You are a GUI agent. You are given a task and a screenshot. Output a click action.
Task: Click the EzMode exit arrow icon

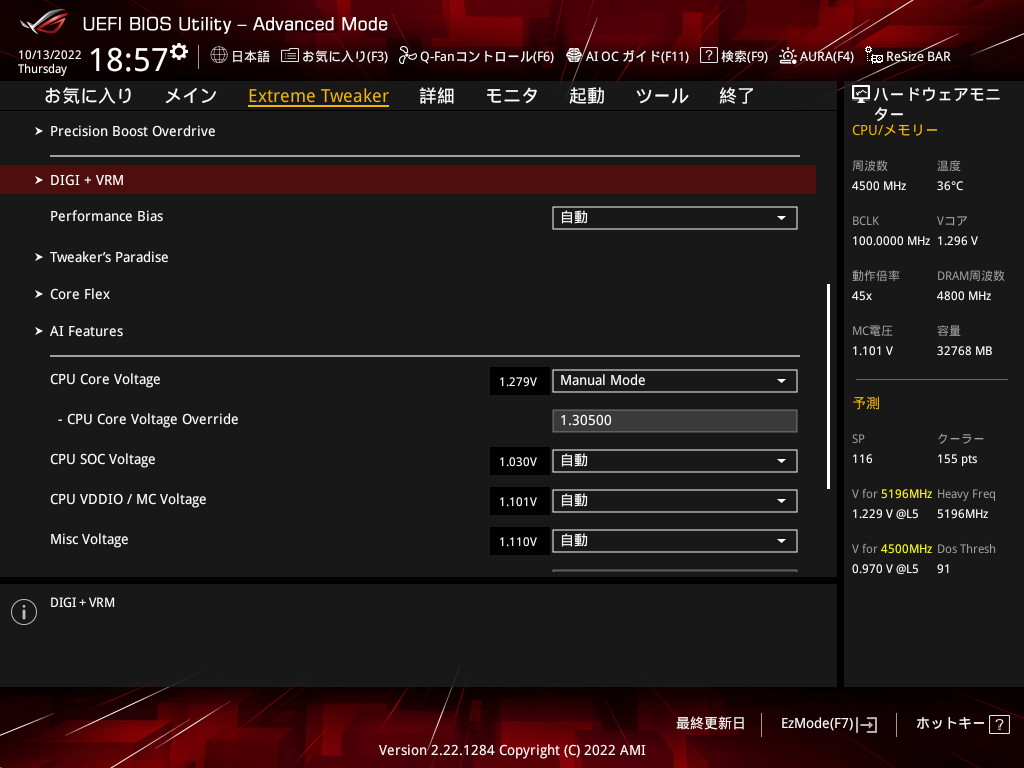coord(868,724)
